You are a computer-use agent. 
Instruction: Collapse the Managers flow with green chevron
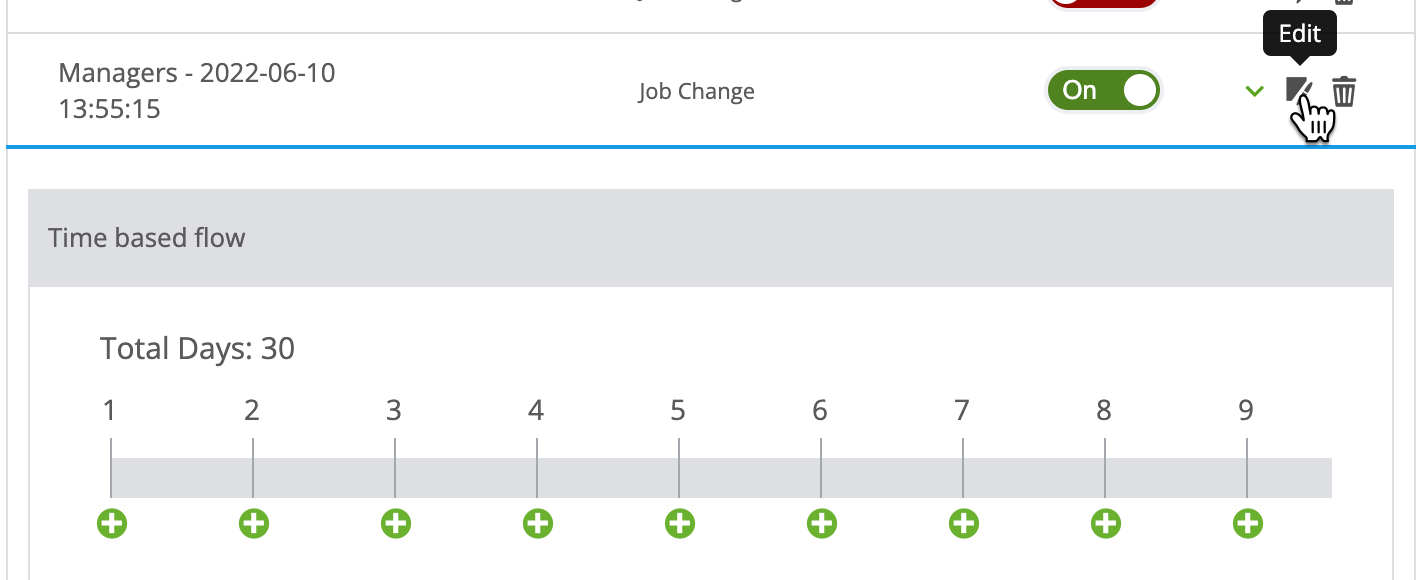coord(1254,91)
